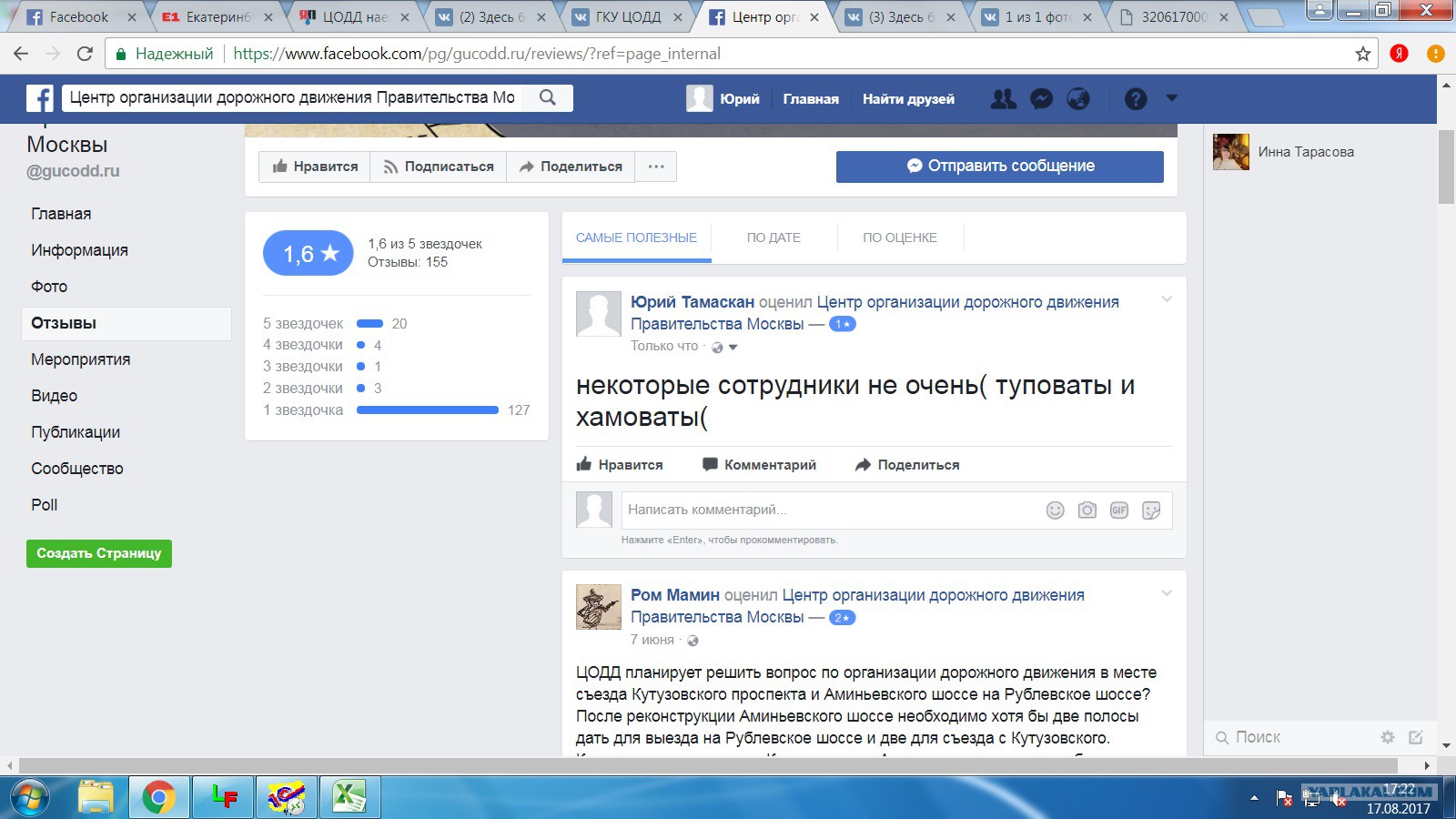Switch to the ПО ДАТЕ reviews tab
The height and width of the screenshot is (819, 1456).
click(773, 238)
